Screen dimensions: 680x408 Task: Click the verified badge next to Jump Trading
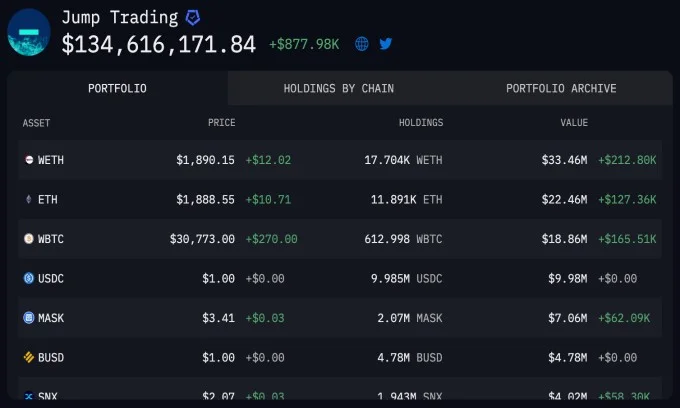tap(193, 17)
